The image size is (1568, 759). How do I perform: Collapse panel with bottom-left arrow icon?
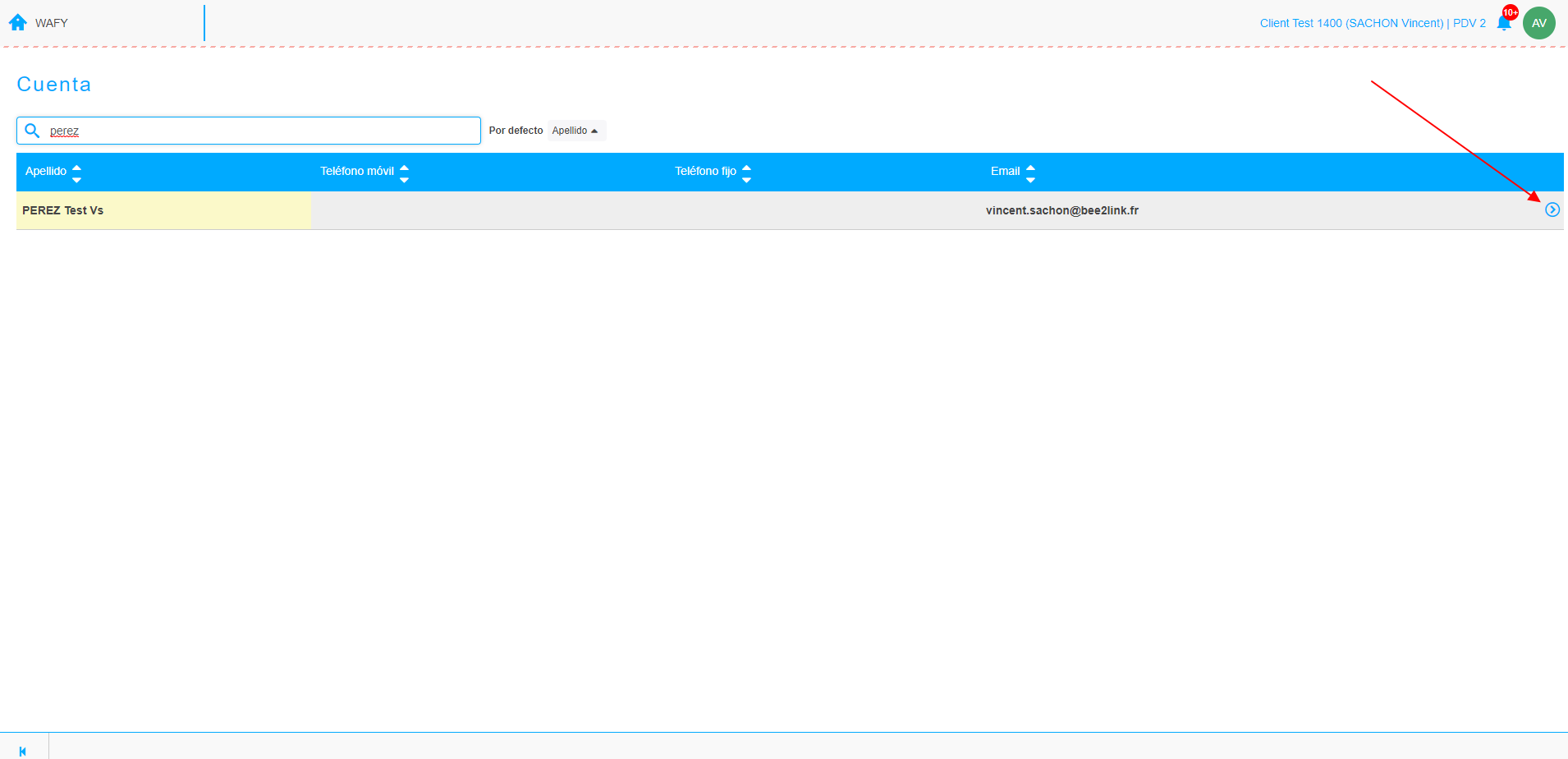click(23, 751)
